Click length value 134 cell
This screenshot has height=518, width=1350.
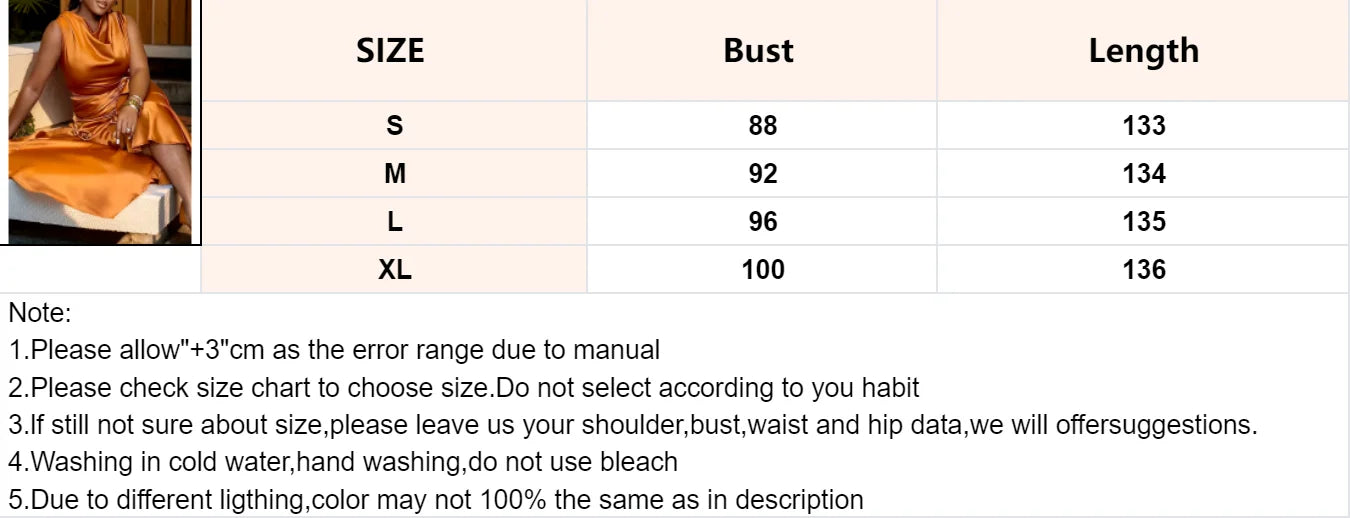[1144, 173]
